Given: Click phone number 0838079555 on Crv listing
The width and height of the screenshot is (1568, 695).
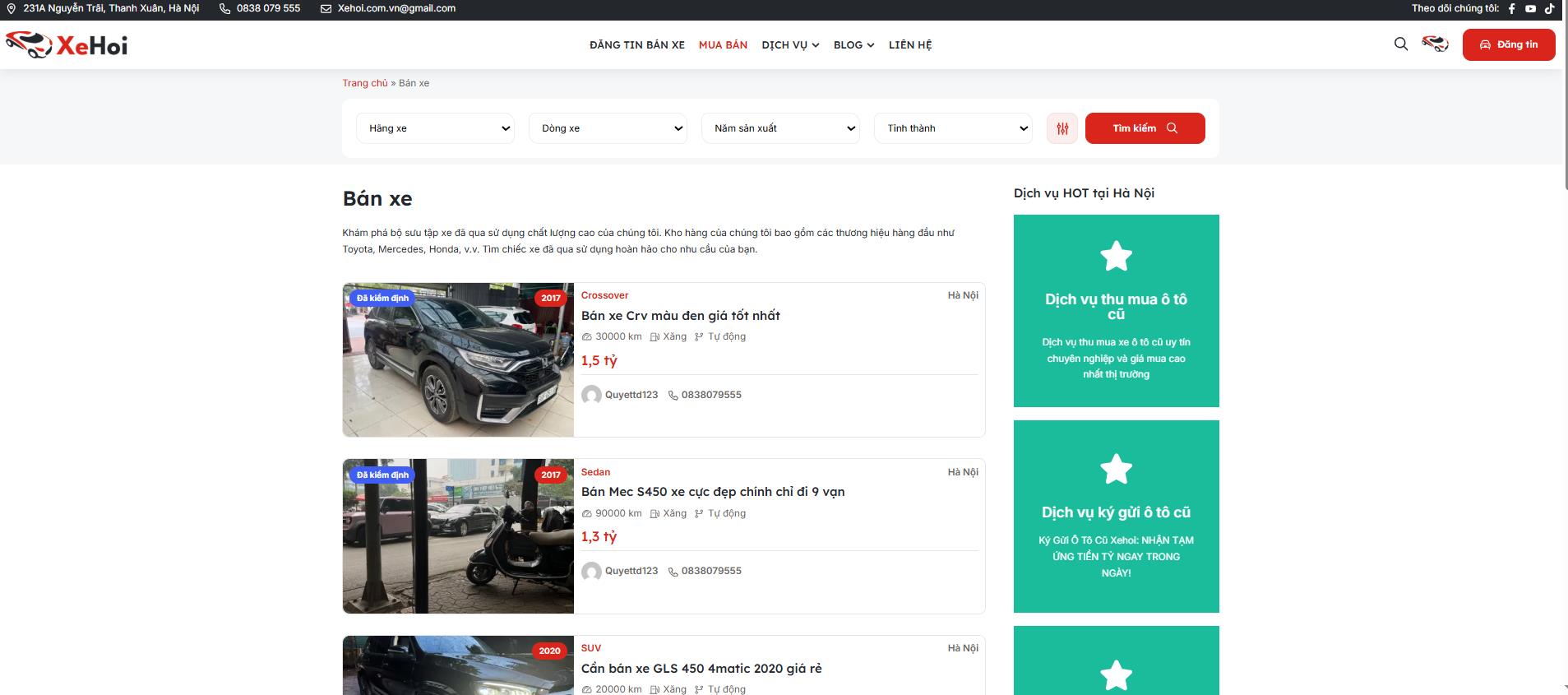Looking at the screenshot, I should [711, 395].
